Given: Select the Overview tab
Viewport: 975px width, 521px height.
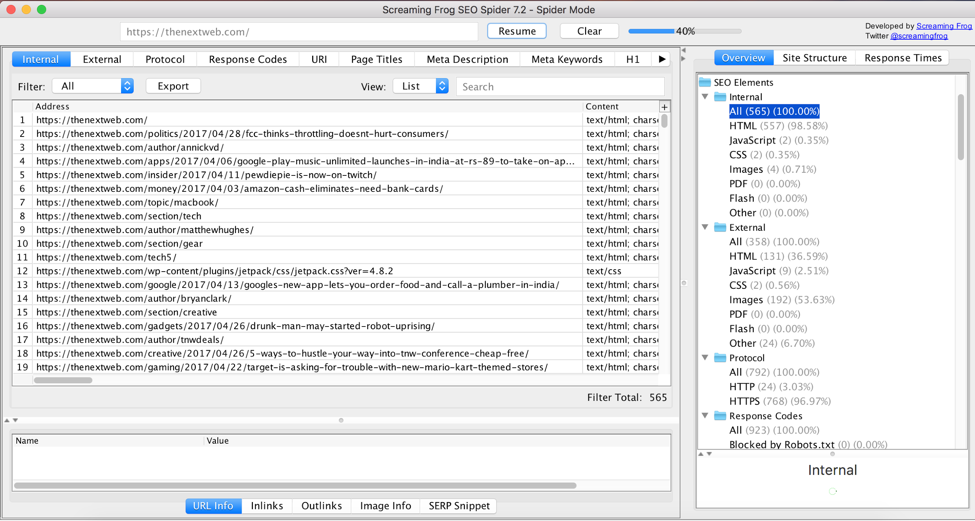Looking at the screenshot, I should [744, 58].
